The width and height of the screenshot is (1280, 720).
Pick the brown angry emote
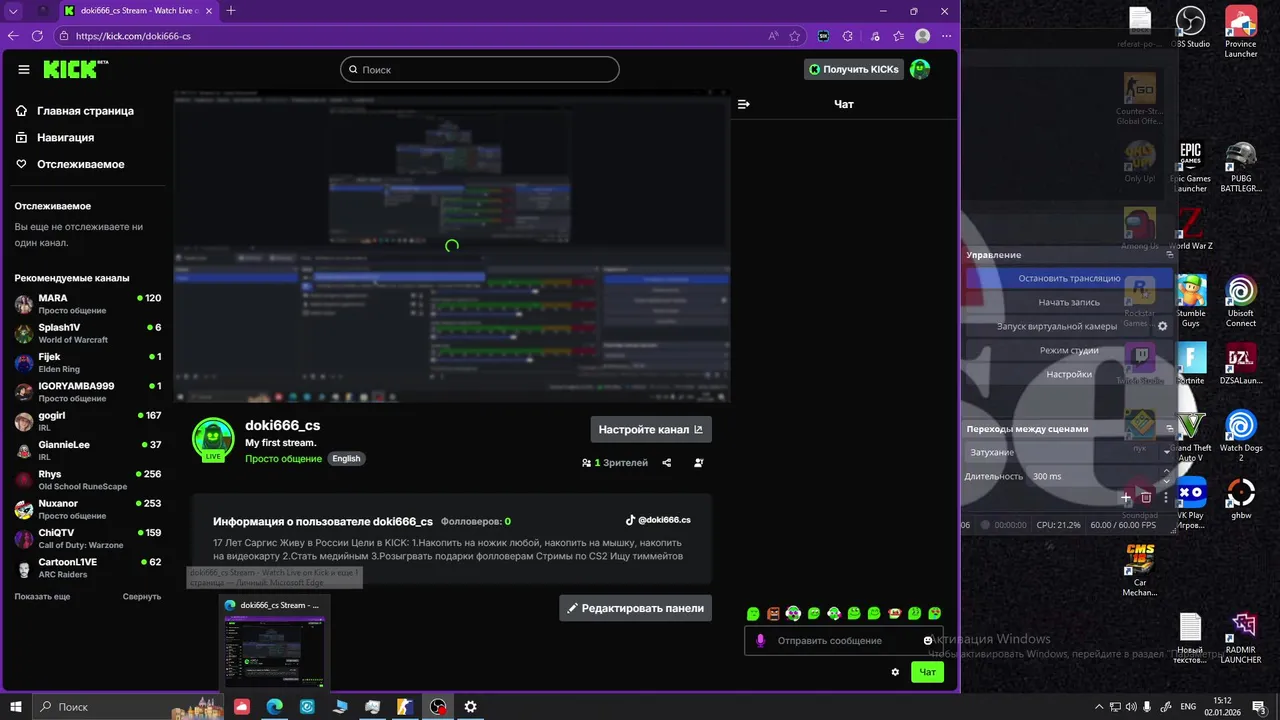point(773,613)
